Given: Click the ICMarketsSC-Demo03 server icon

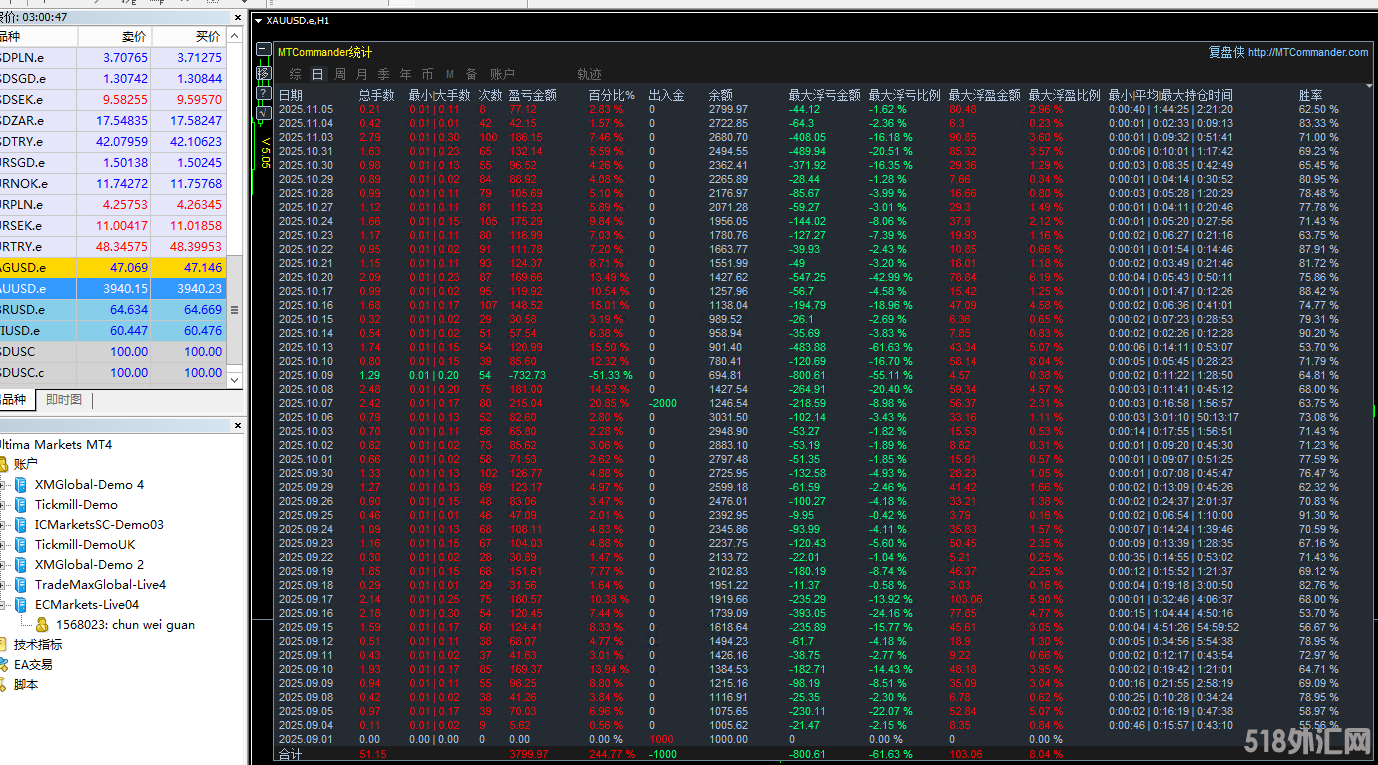Looking at the screenshot, I should point(22,525).
